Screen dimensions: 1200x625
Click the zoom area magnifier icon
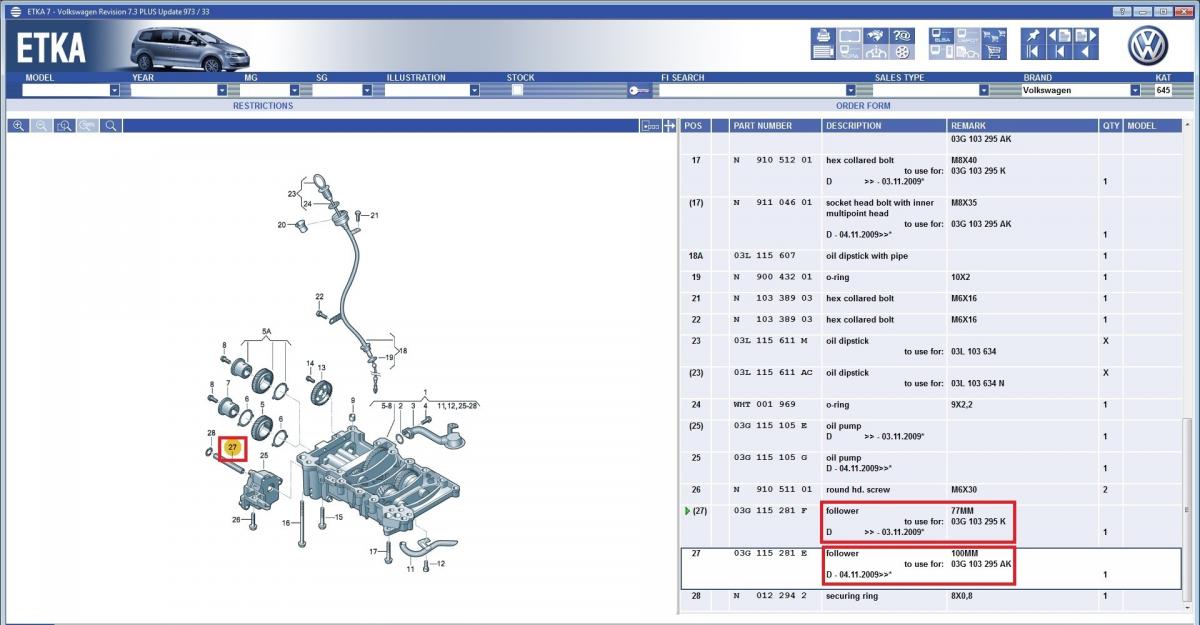64,126
